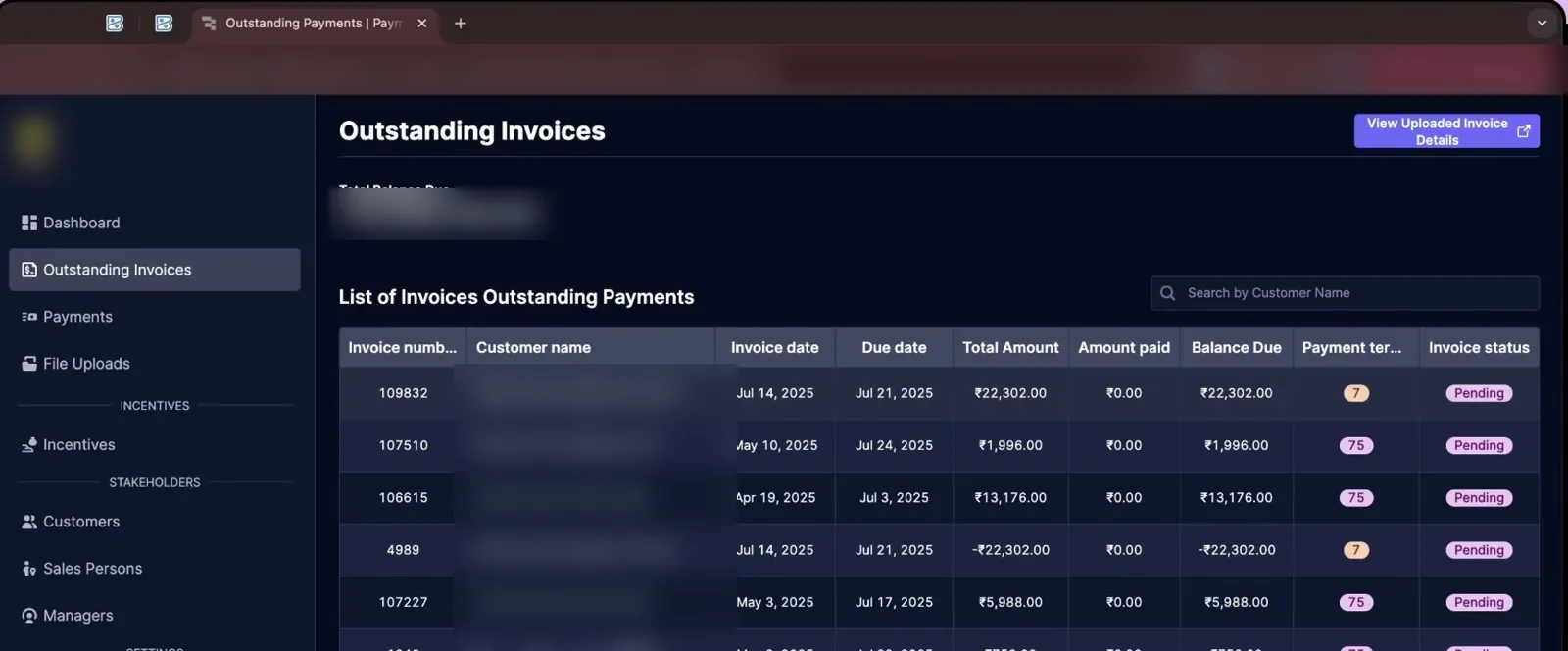Click invoice number 107227

click(x=404, y=602)
